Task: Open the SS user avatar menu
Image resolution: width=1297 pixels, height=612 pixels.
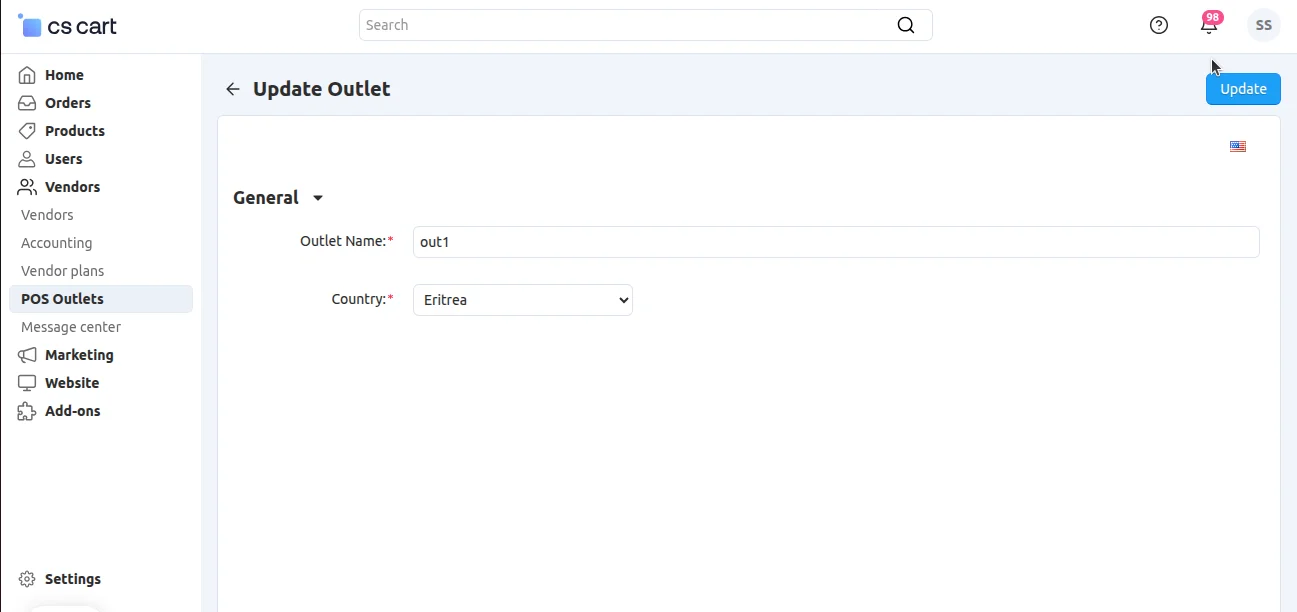Action: 1263,26
